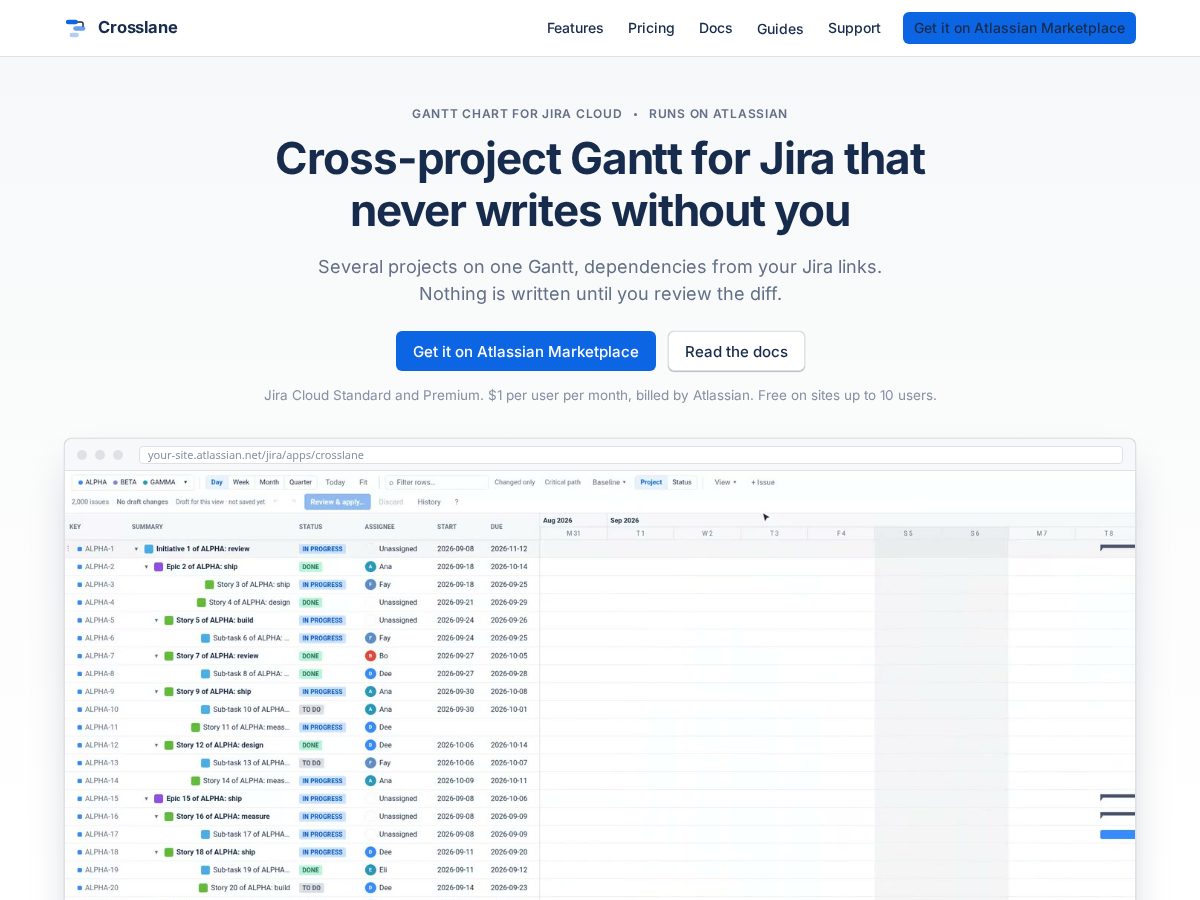Open the Support nav item
Viewport: 1200px width, 900px height.
854,28
